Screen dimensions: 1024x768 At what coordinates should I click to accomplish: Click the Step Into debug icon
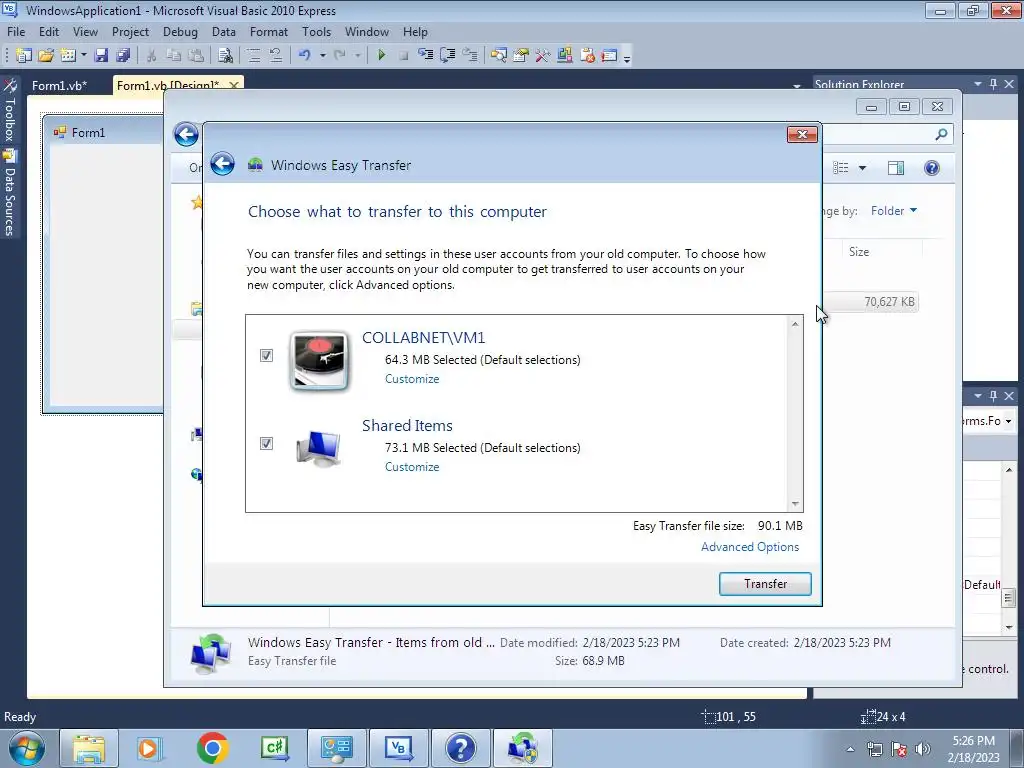click(x=425, y=56)
